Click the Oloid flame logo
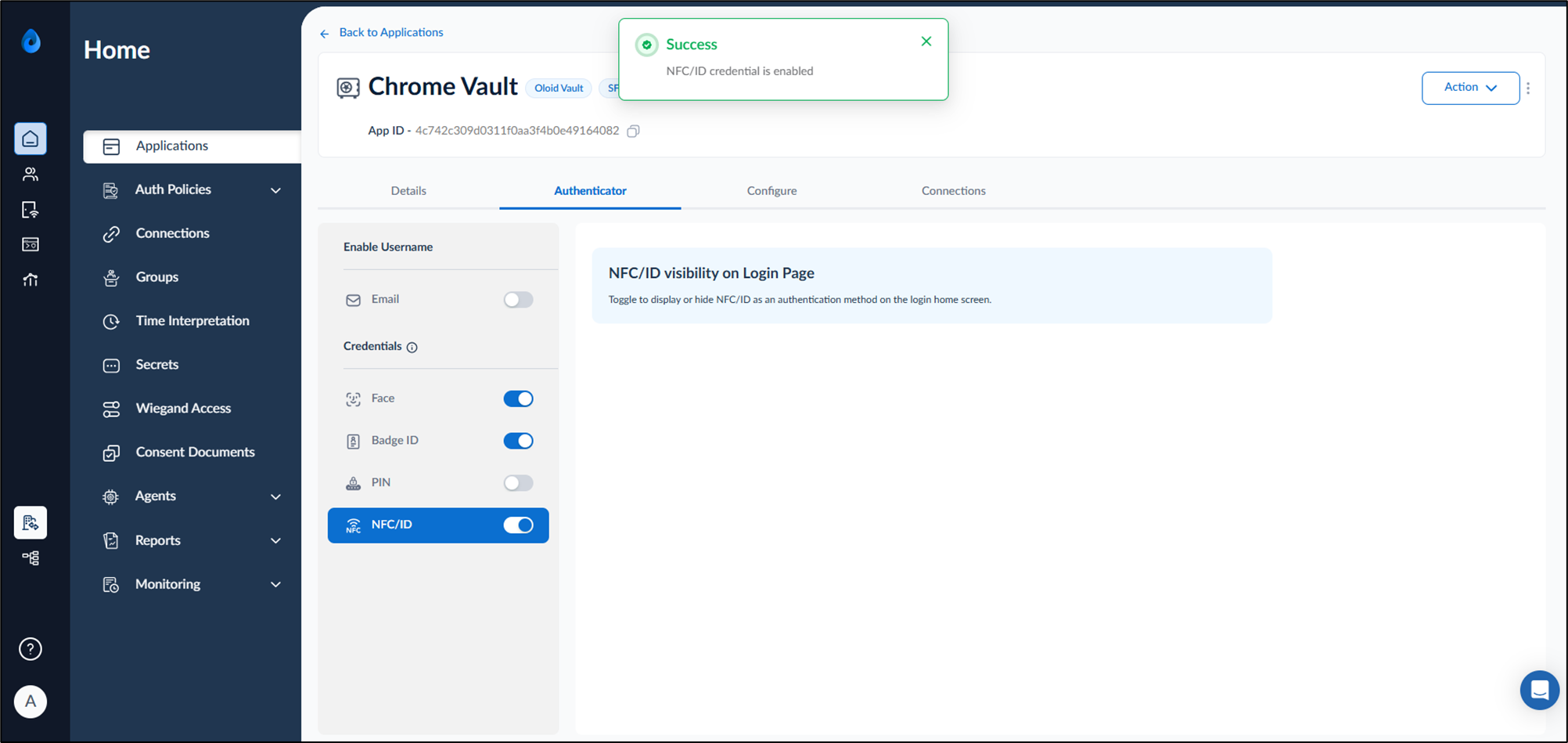Viewport: 1568px width, 743px height. (31, 40)
